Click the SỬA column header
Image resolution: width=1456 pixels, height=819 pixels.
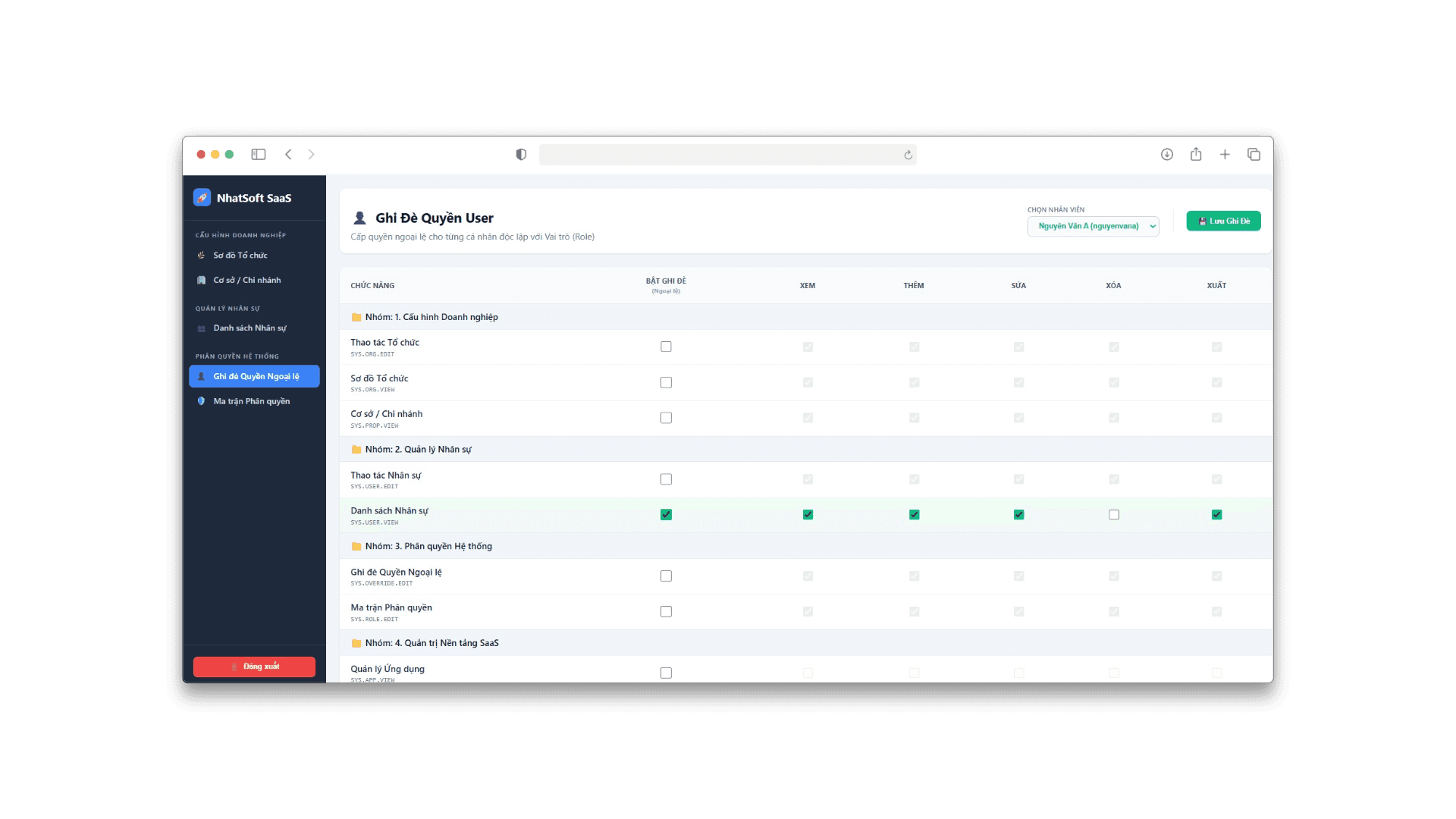1018,286
